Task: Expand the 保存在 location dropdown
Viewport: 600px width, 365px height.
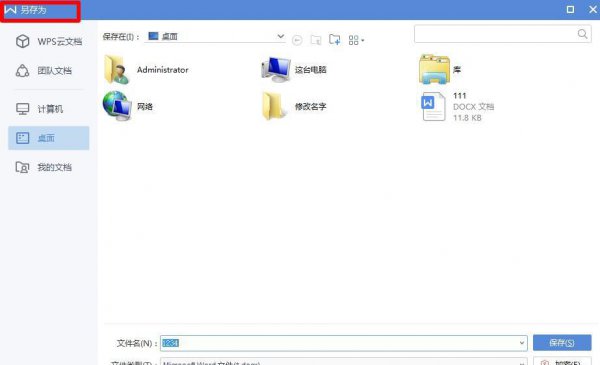Action: point(280,36)
